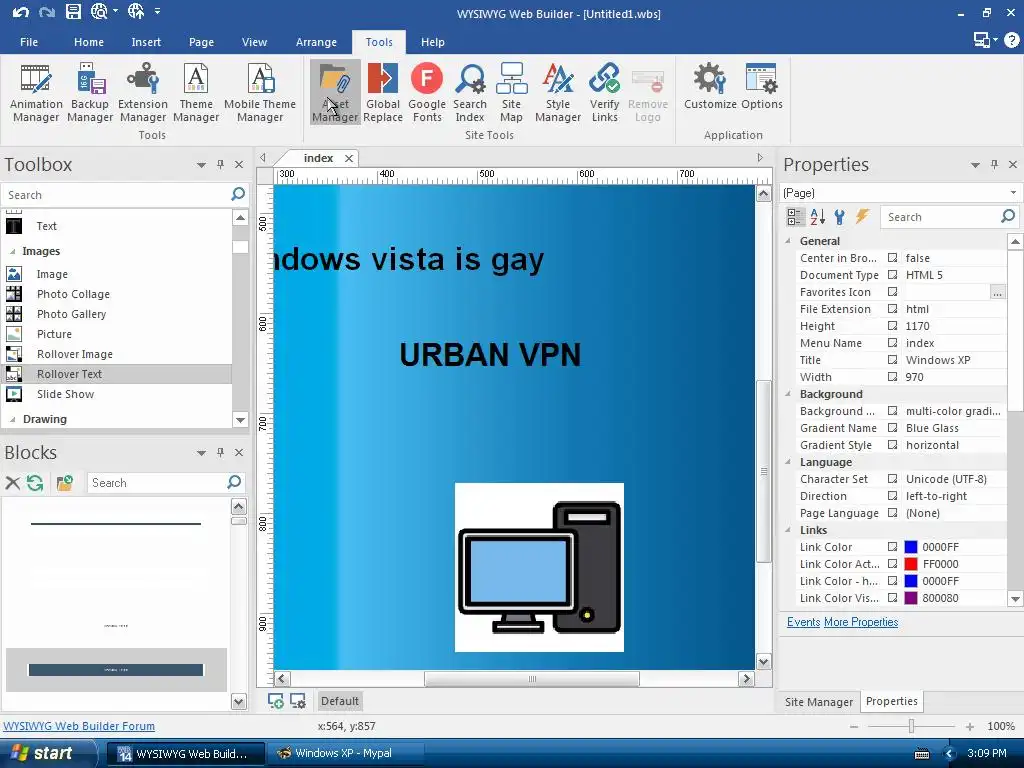
Task: Switch to the Arrange ribbon tab
Action: (x=316, y=42)
